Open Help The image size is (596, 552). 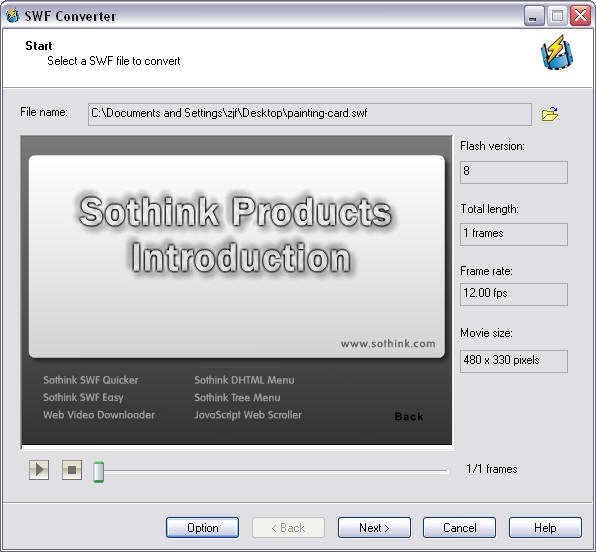tap(545, 528)
